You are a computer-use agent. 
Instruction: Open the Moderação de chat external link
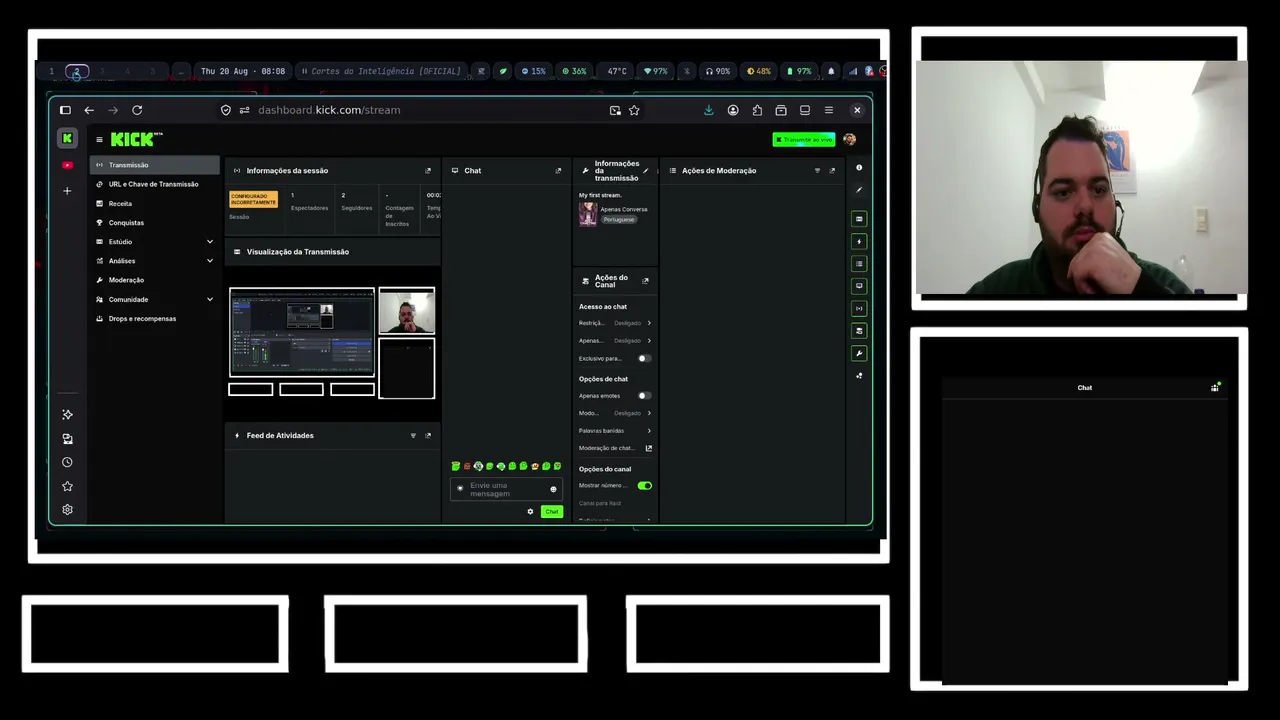pyautogui.click(x=649, y=448)
